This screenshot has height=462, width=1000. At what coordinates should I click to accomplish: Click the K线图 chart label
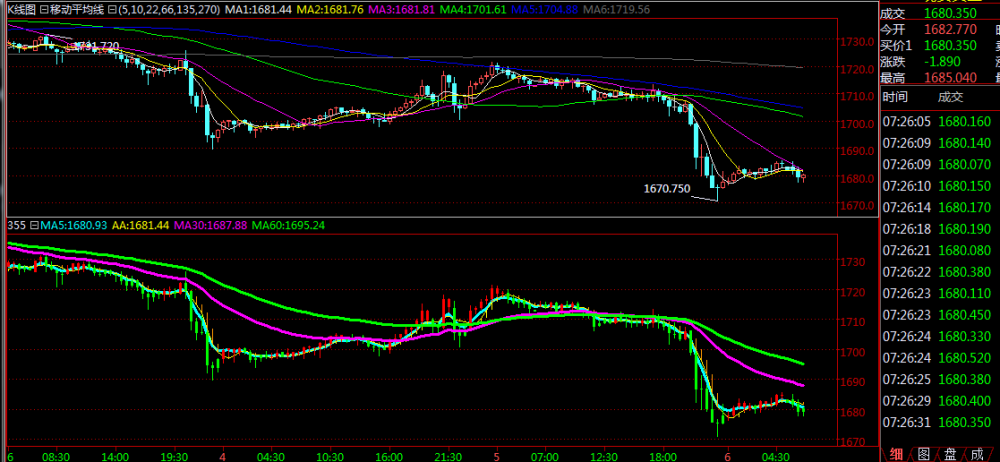click(x=22, y=10)
